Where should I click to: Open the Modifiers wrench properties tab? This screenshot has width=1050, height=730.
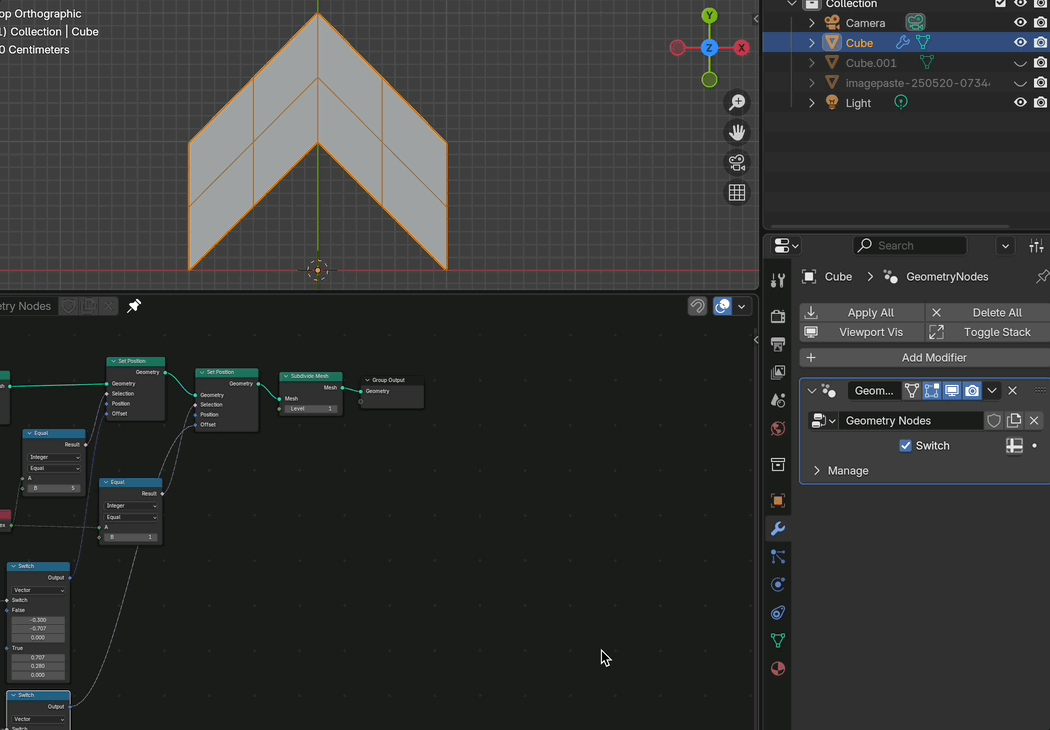(x=777, y=528)
